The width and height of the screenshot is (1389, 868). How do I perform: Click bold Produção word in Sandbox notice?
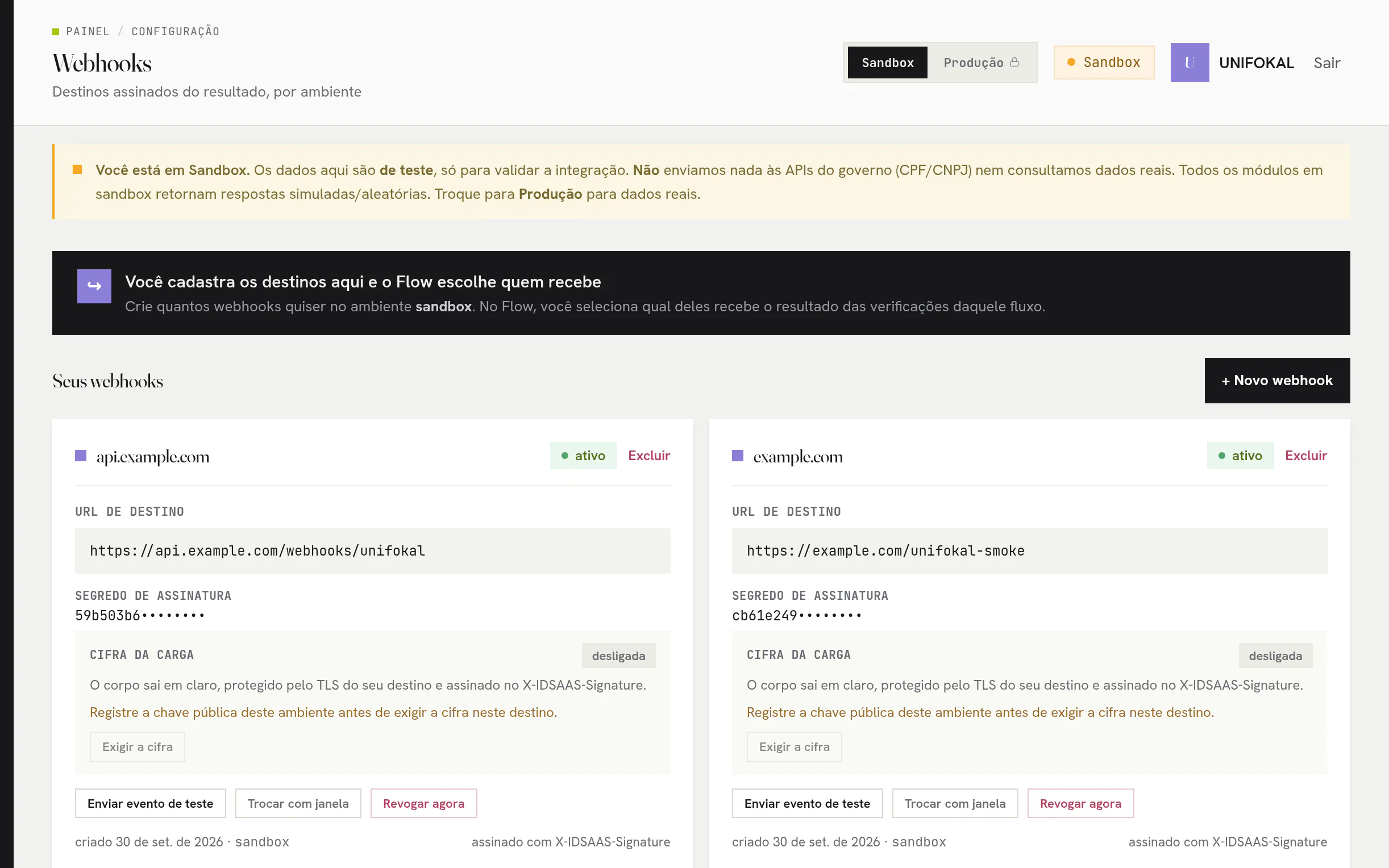550,194
